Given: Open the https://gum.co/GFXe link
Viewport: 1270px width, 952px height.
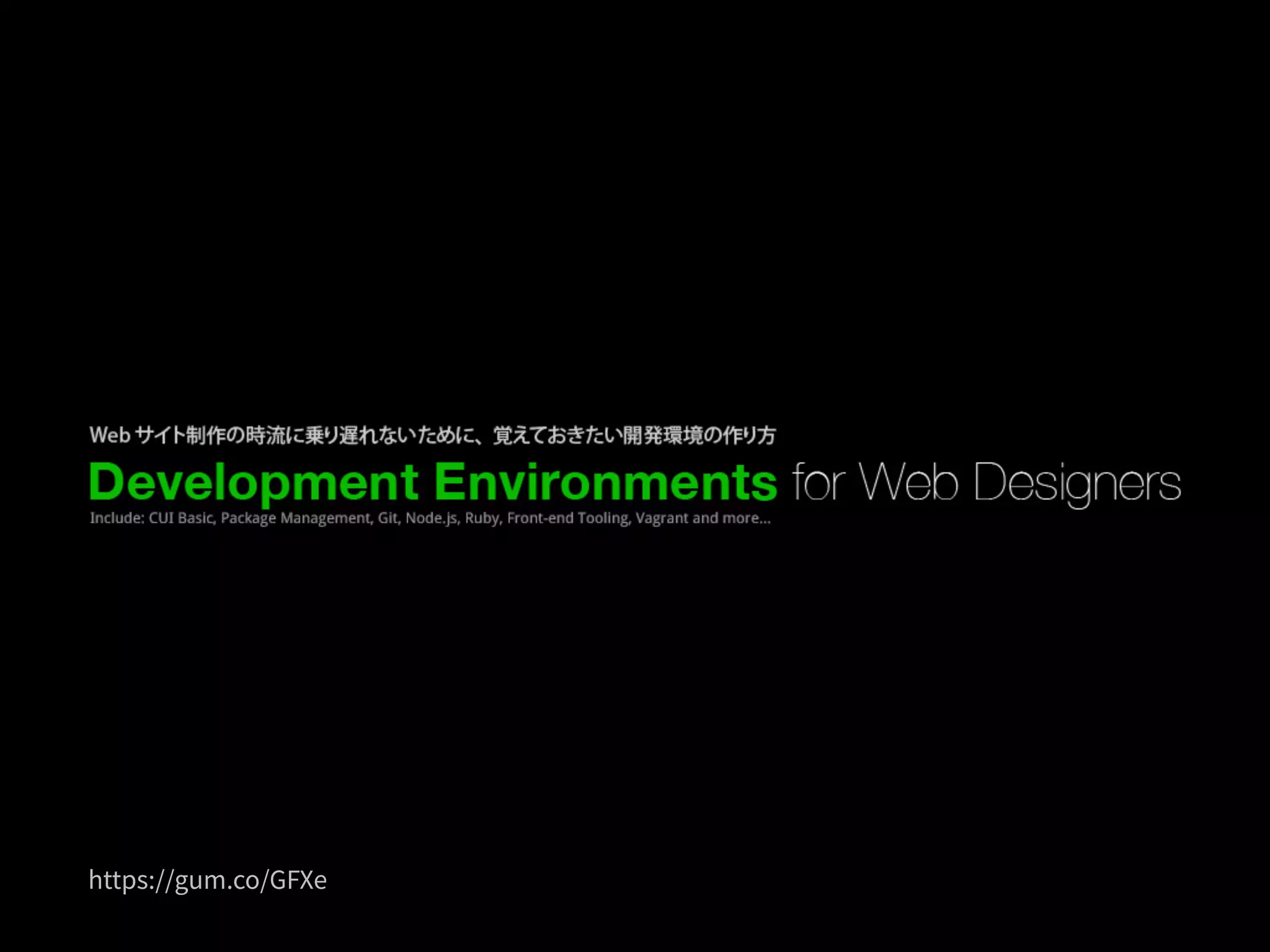Looking at the screenshot, I should 207,879.
